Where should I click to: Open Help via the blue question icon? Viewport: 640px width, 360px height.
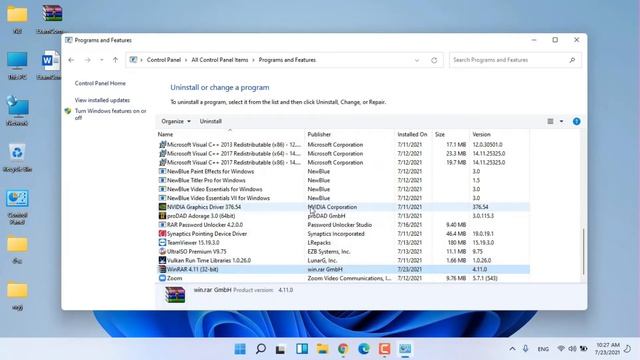pyautogui.click(x=576, y=121)
